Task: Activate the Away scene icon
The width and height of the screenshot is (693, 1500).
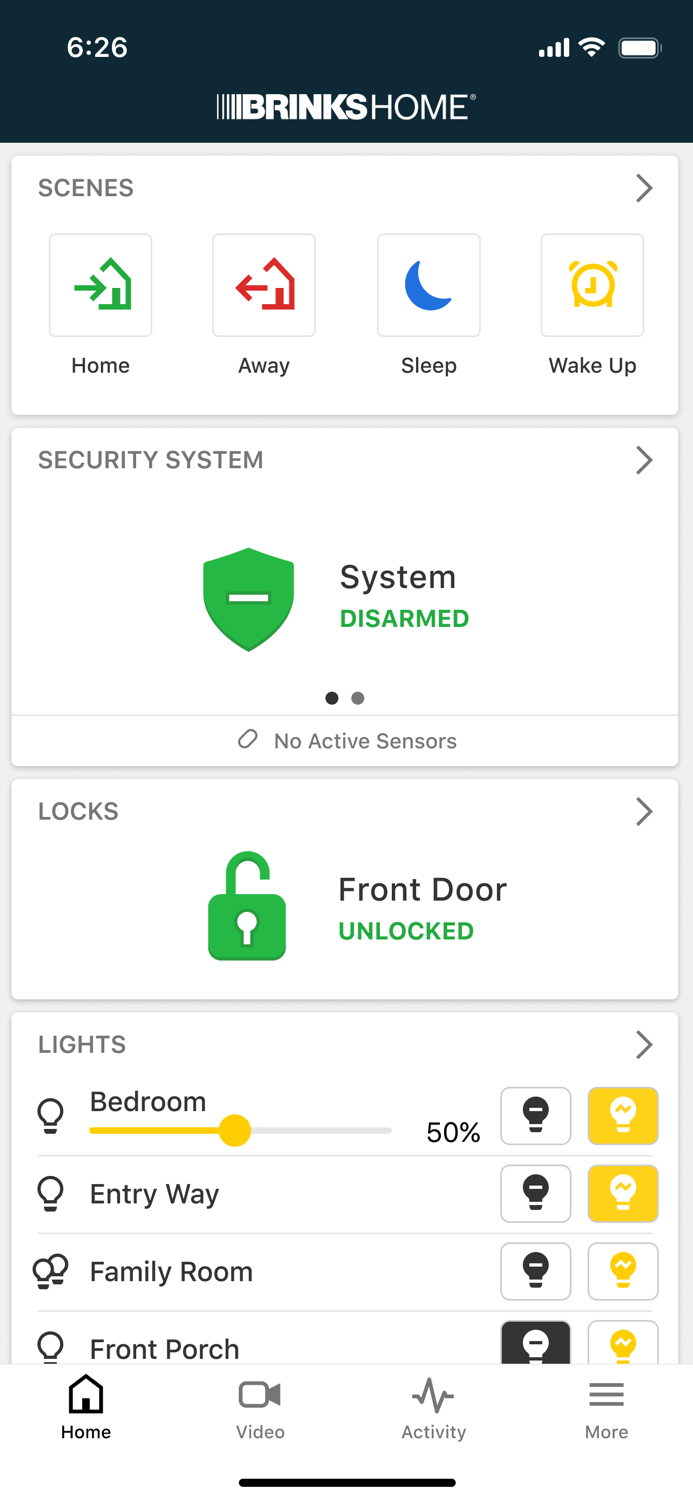Action: (x=263, y=285)
